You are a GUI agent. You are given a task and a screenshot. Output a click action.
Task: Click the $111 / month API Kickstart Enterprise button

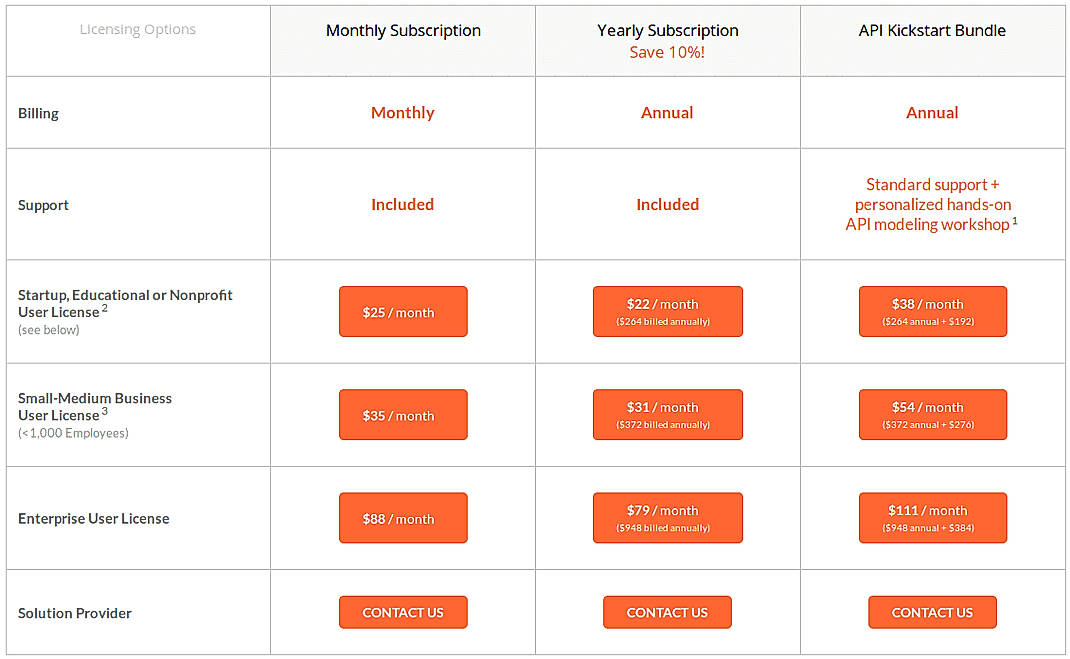(932, 517)
